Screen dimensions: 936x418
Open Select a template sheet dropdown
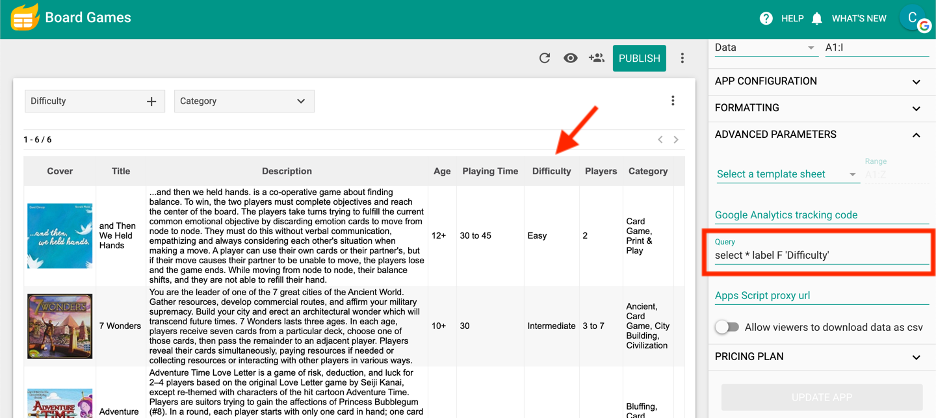point(787,174)
